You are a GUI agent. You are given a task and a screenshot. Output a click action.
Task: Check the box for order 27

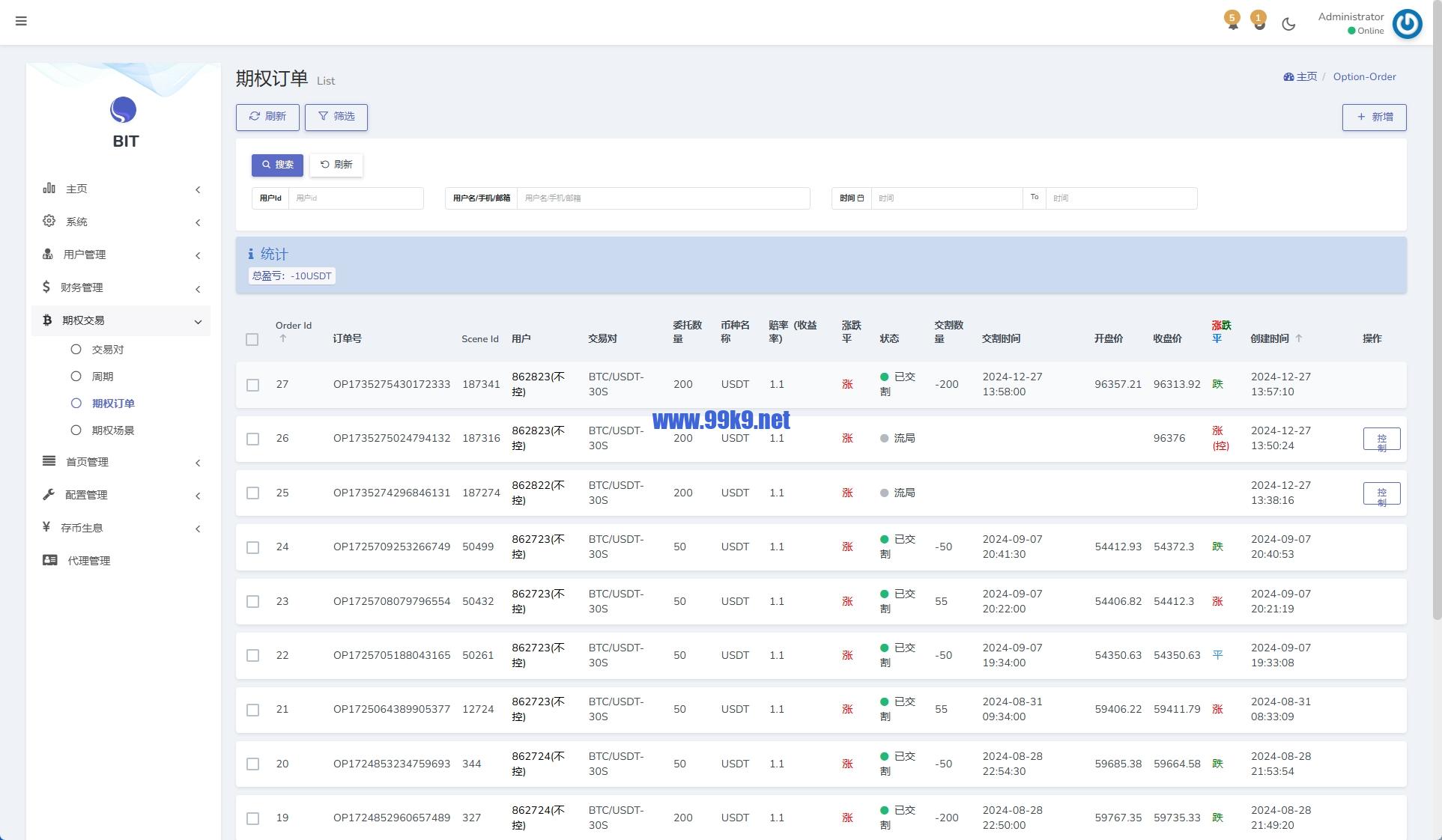pos(253,385)
